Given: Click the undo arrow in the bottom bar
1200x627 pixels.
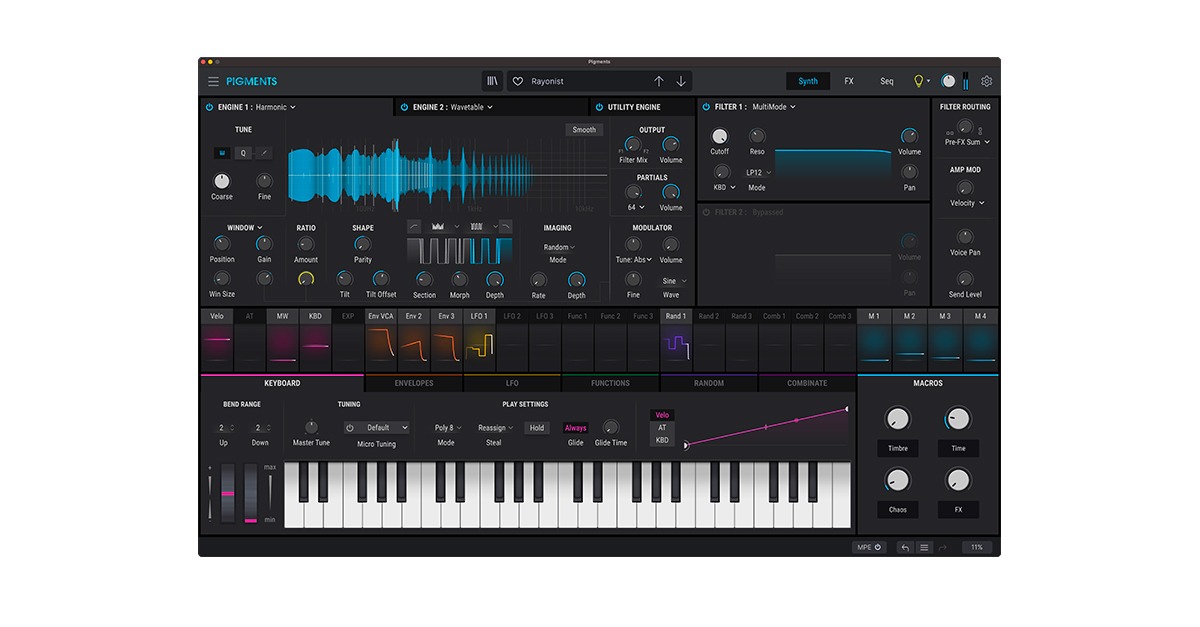Looking at the screenshot, I should tap(904, 547).
